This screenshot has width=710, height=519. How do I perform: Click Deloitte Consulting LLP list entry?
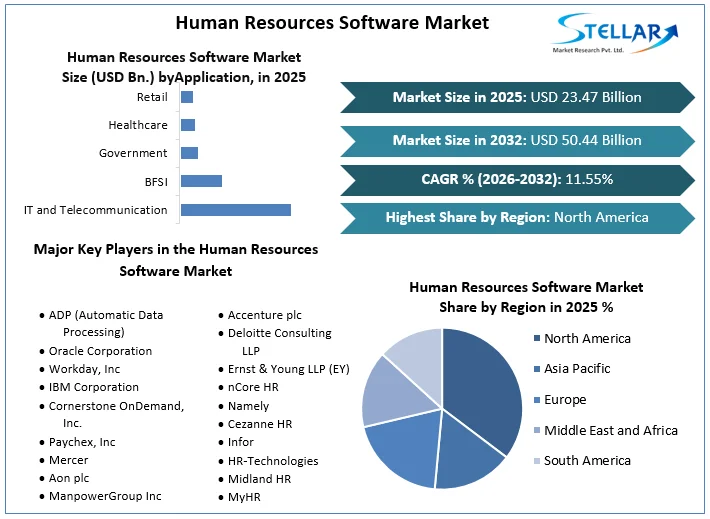[x=276, y=342]
